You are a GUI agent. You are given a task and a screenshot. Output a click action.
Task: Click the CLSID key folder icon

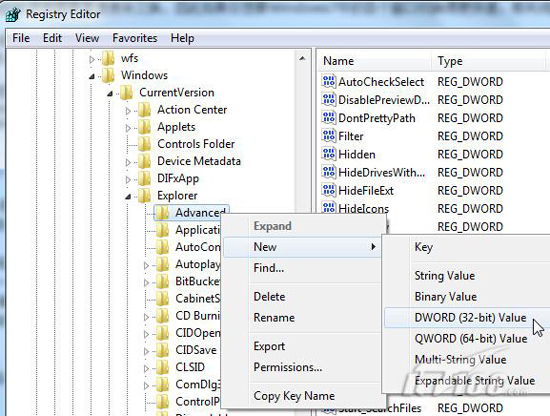(162, 367)
